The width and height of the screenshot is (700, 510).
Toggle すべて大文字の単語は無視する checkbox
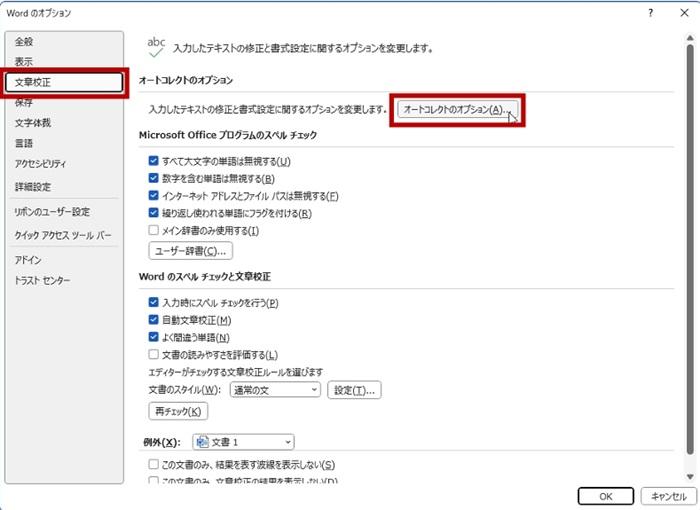[x=153, y=161]
